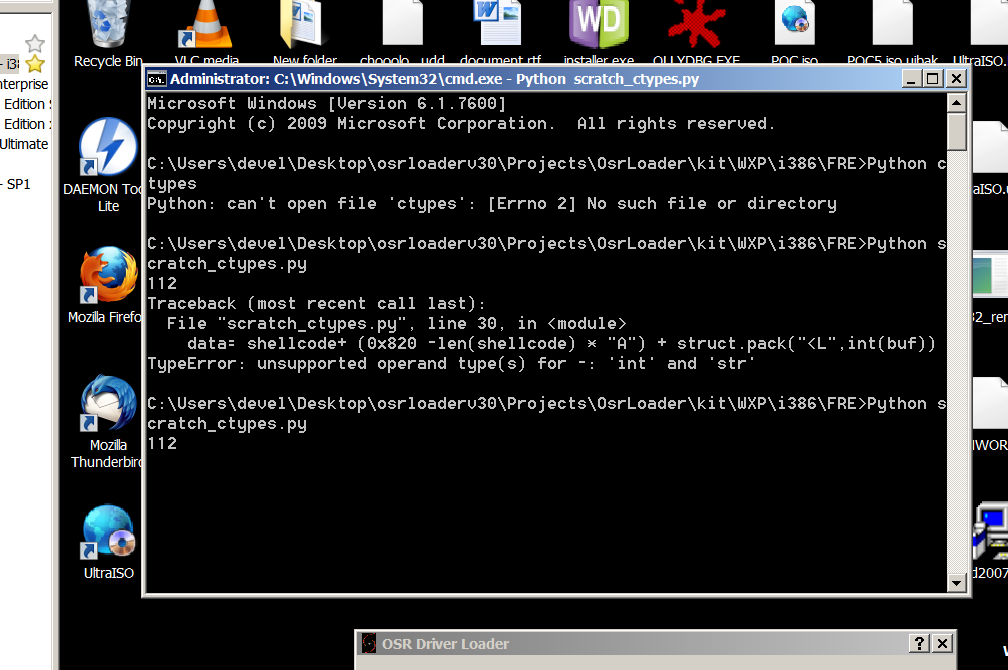1008x670 pixels.
Task: Toggle the gold star in left panel
Action: point(35,64)
